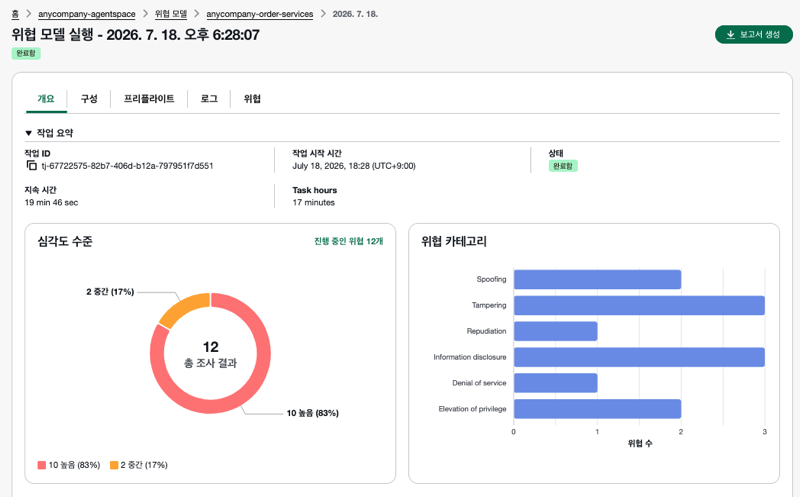Open anycompany-agentspace breadcrumb link
800x497 pixels.
87,14
